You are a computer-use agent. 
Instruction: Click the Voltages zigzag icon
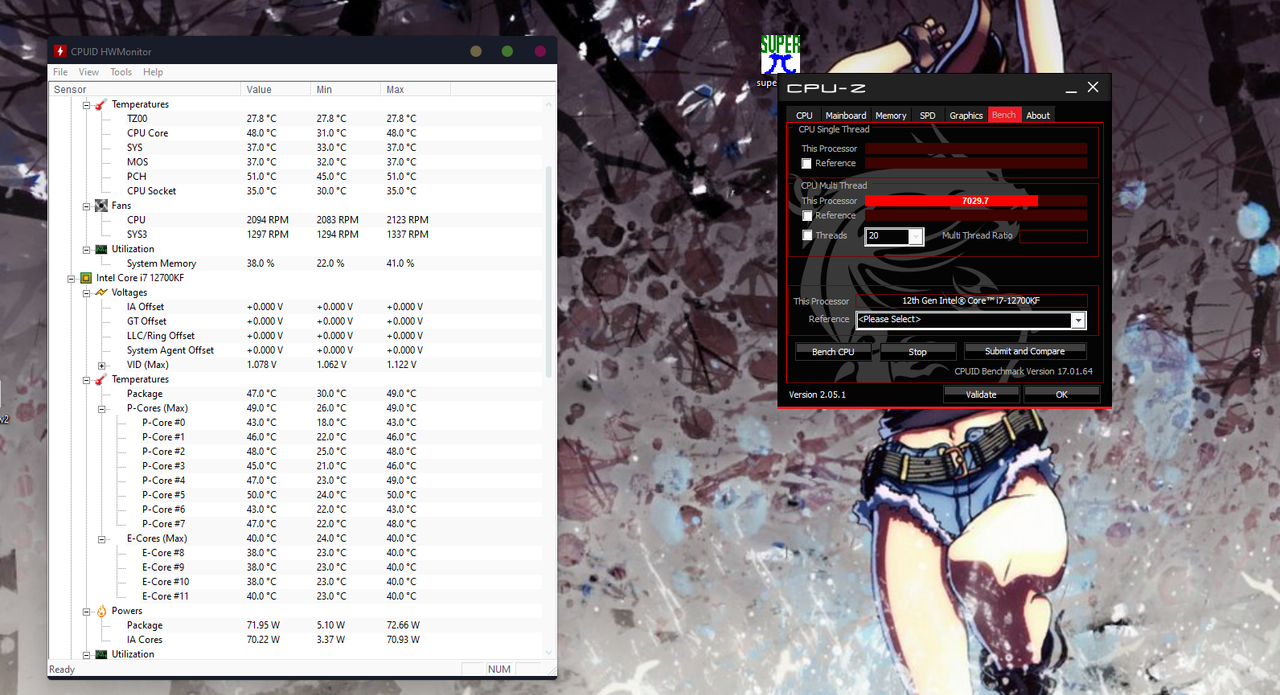[x=100, y=292]
